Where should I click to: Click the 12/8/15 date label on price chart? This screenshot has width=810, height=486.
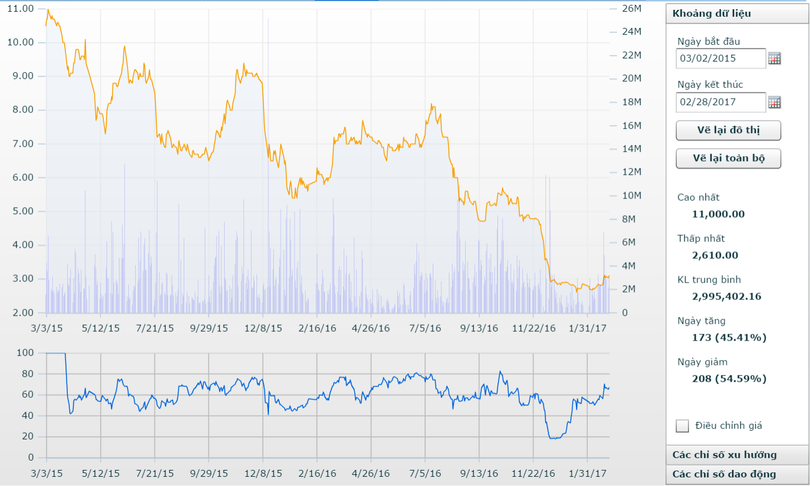[266, 327]
